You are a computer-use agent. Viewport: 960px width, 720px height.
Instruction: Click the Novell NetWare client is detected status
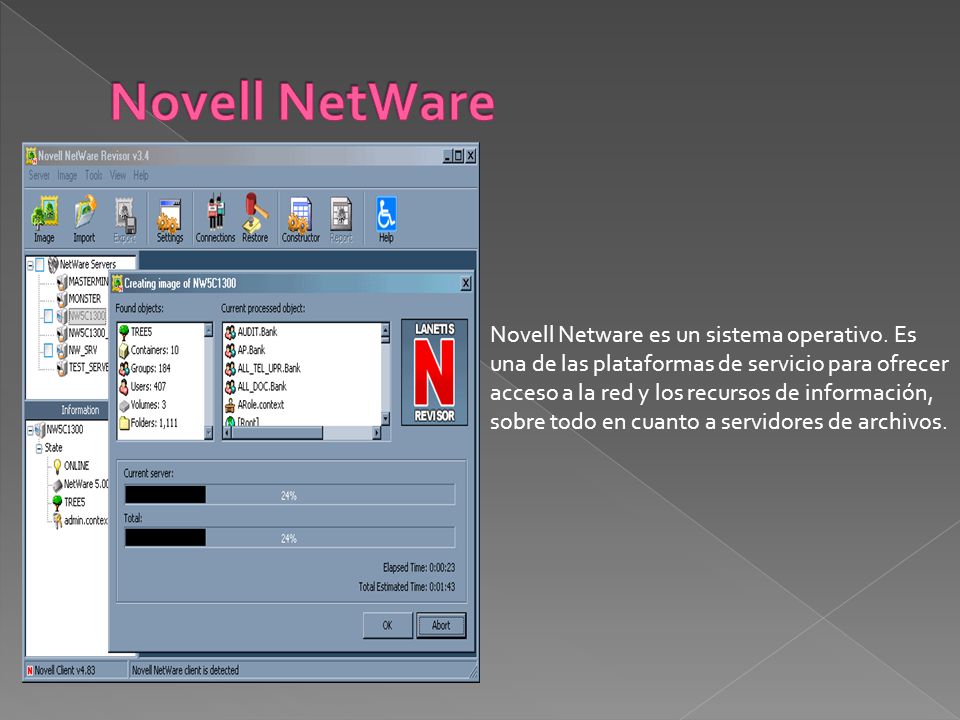(186, 670)
